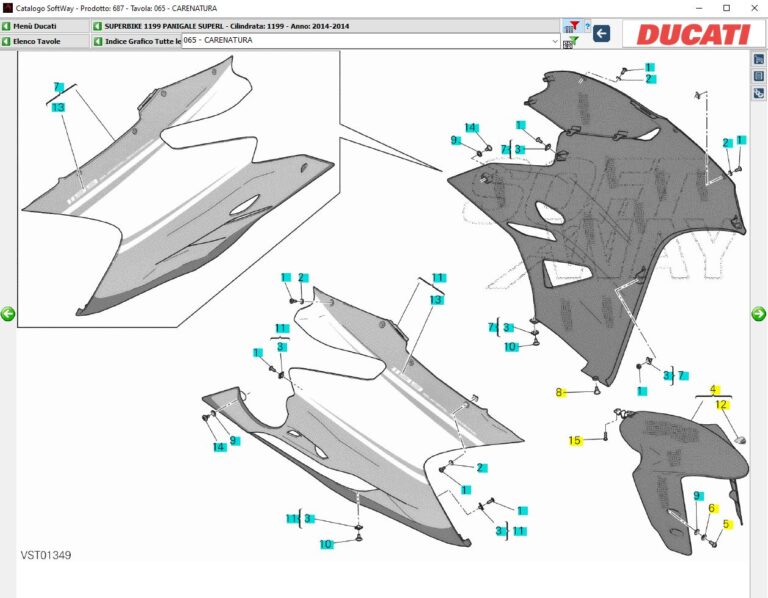
Task: Select cyan callout 9 next to the fender
Action: (x=697, y=496)
